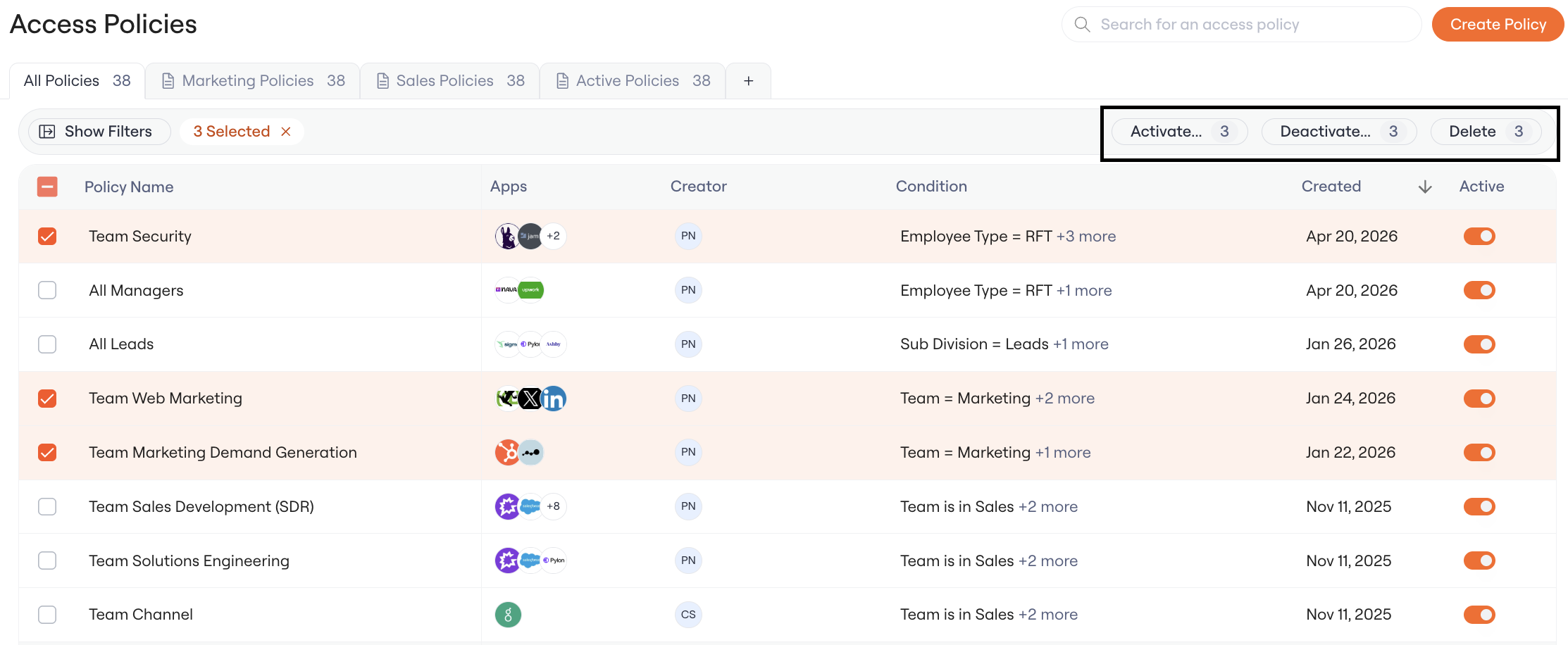This screenshot has width=1568, height=645.
Task: Check the All Managers checkbox
Action: tap(47, 290)
